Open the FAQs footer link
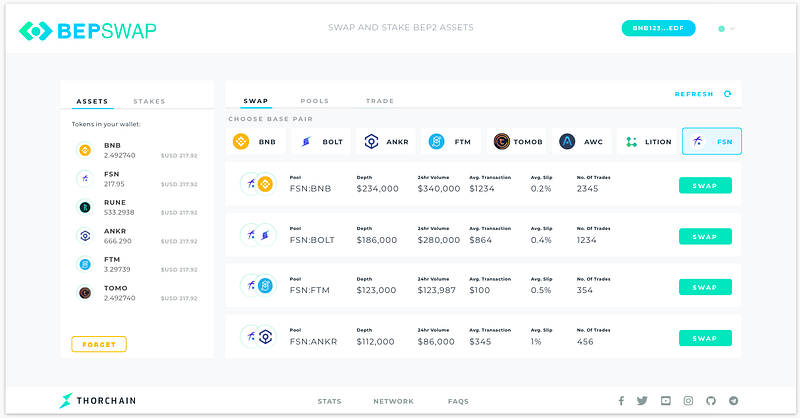This screenshot has width=800, height=418. point(458,401)
